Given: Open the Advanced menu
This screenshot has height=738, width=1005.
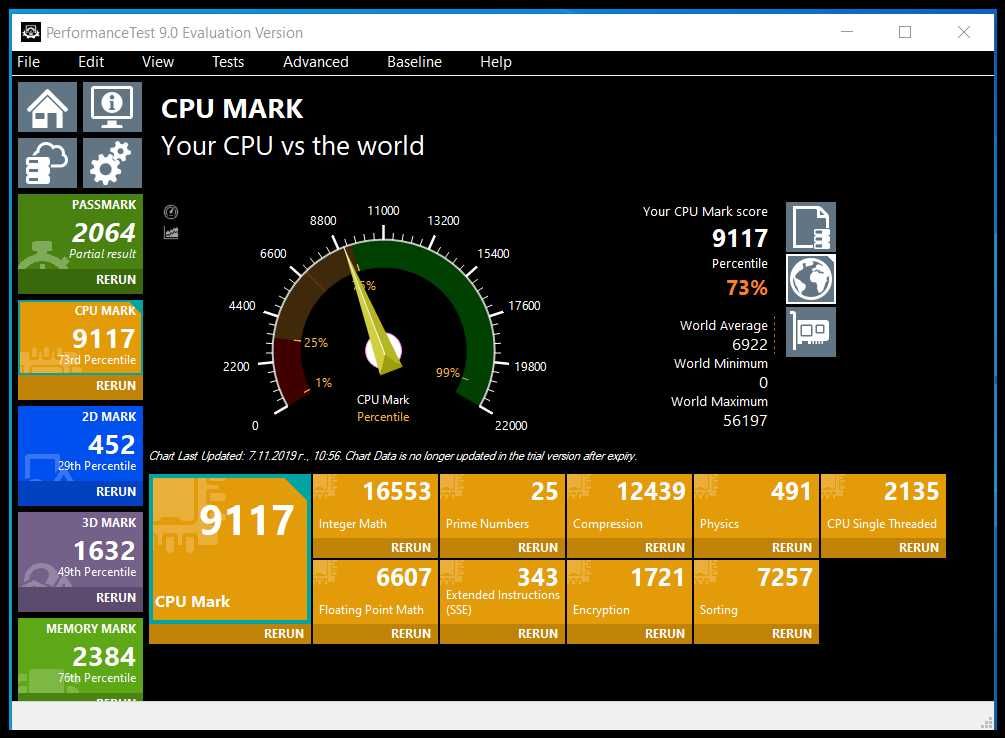Looking at the screenshot, I should pyautogui.click(x=316, y=62).
